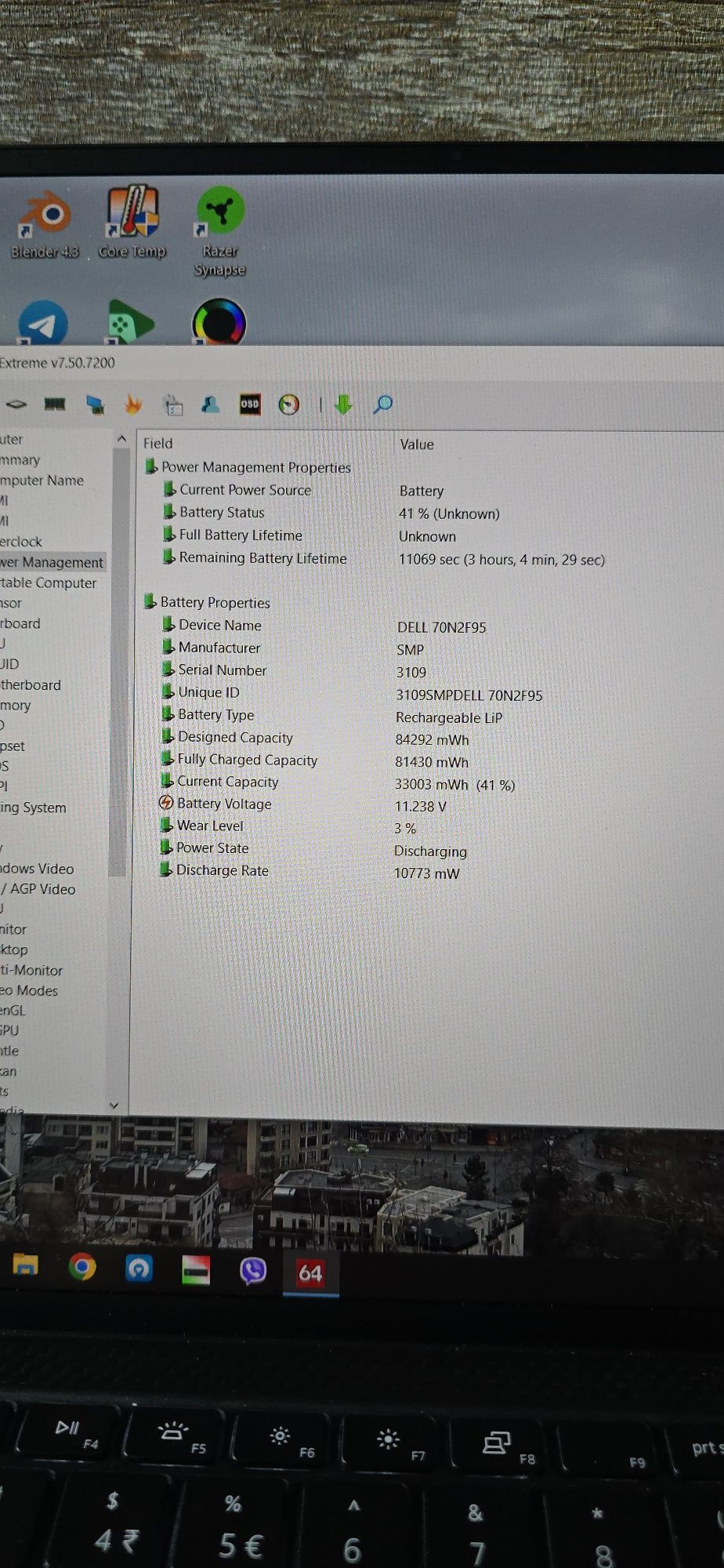Select the Computer Name tree item
724x1568 pixels.
pyautogui.click(x=42, y=480)
